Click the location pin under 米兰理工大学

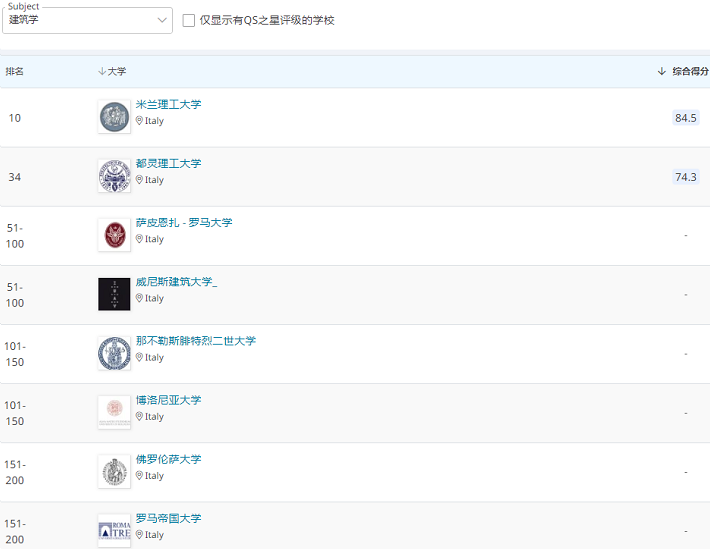[x=139, y=120]
